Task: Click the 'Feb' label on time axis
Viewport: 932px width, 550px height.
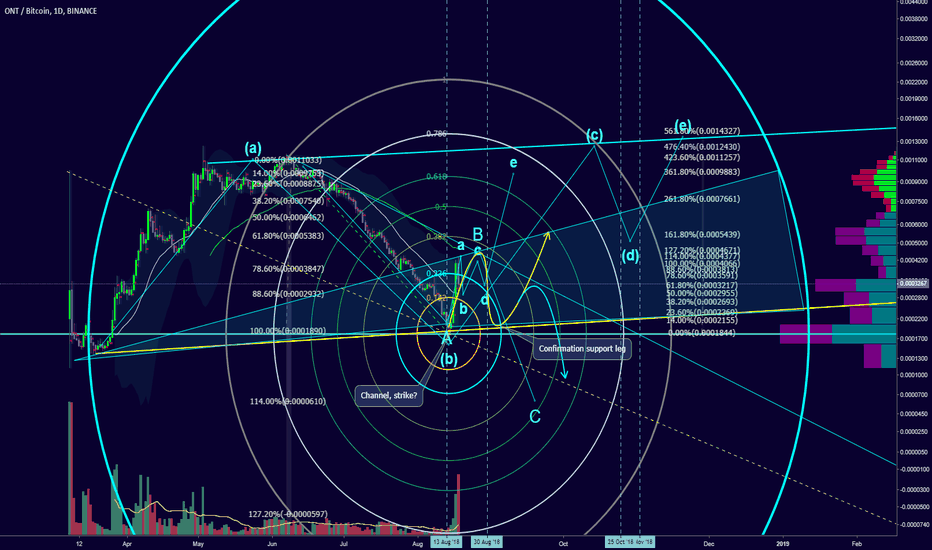Action: click(857, 543)
